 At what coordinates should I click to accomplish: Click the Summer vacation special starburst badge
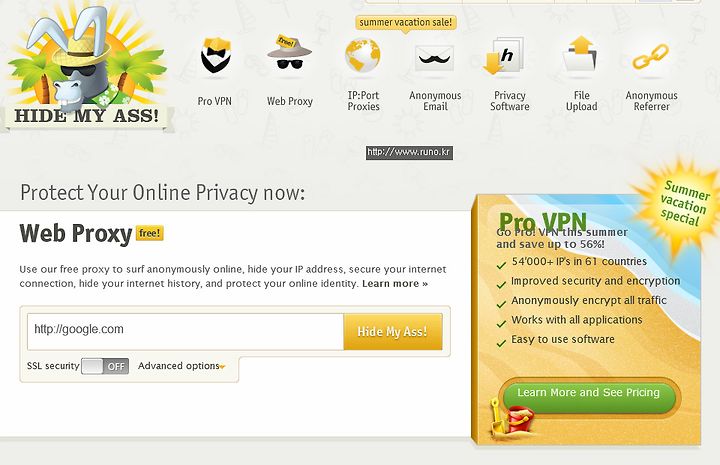pos(680,202)
